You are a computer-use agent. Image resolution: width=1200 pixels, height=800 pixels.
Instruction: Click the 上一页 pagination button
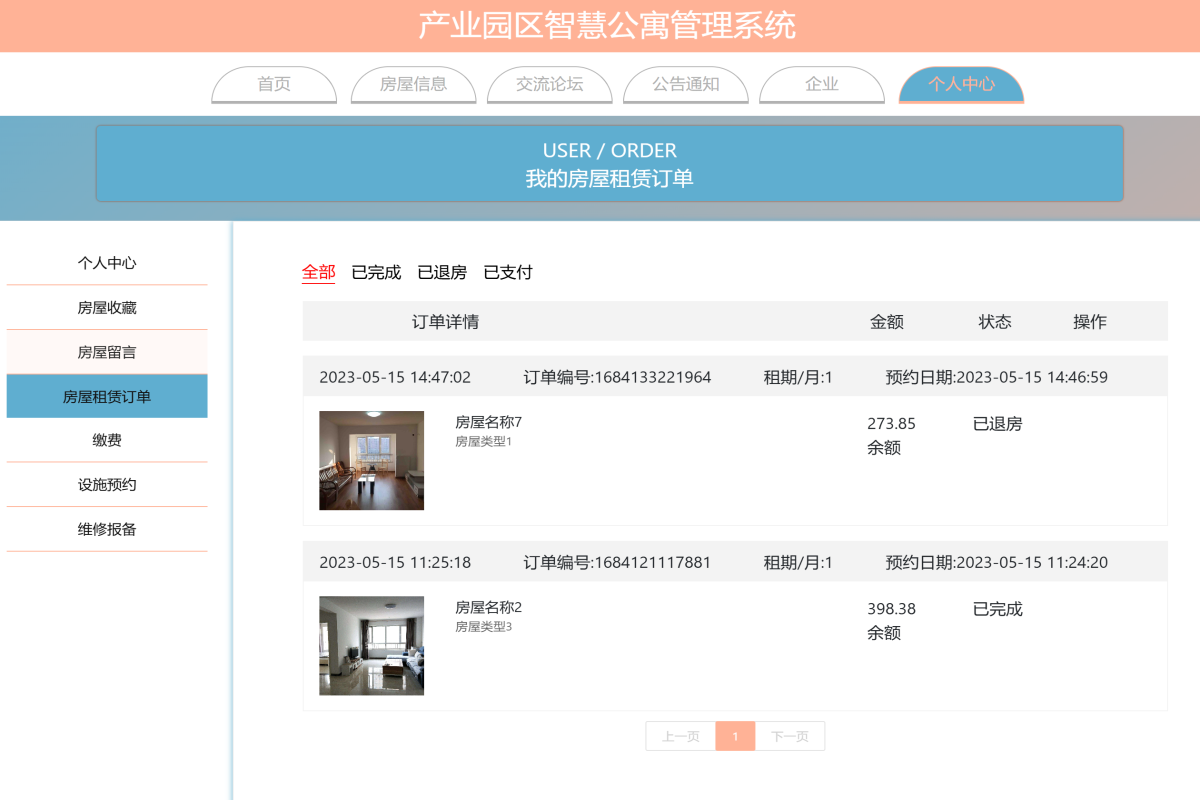680,736
